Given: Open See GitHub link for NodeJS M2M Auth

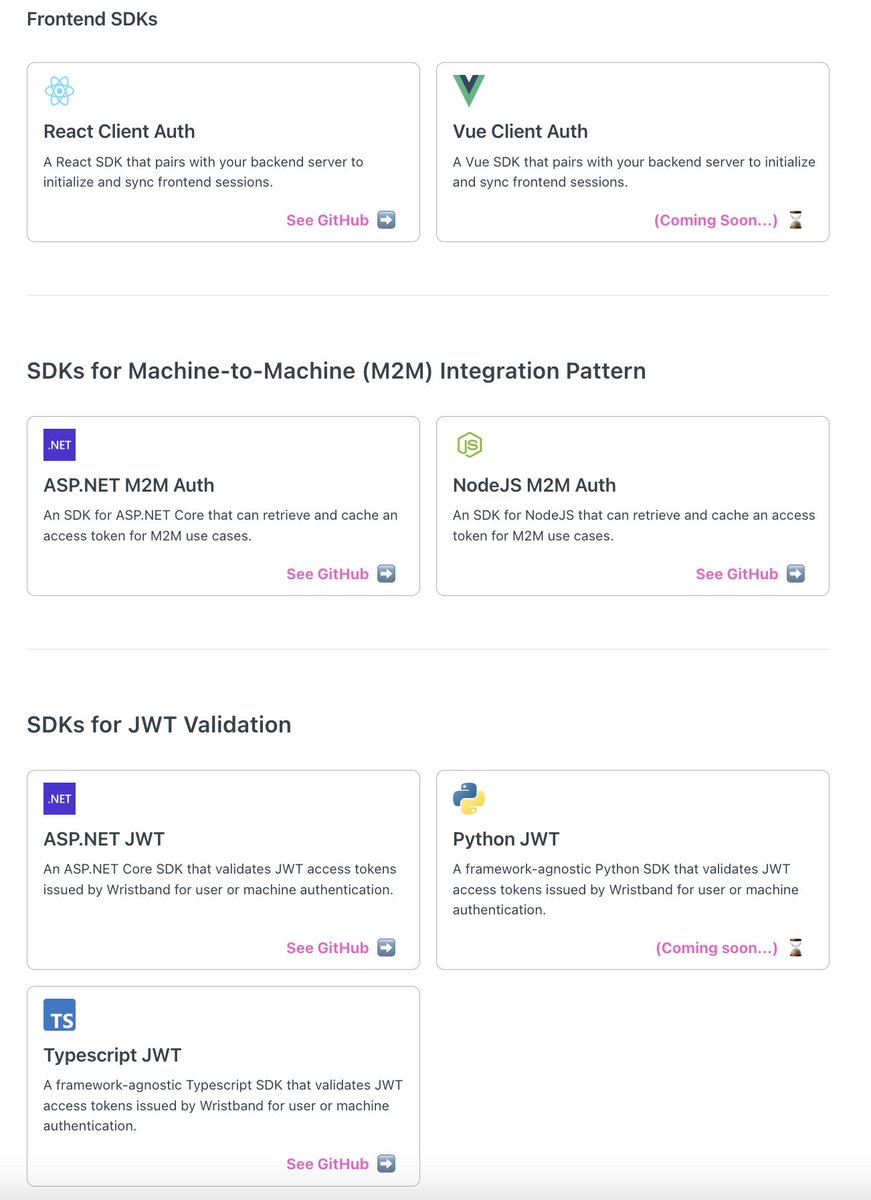Looking at the screenshot, I should pyautogui.click(x=737, y=574).
